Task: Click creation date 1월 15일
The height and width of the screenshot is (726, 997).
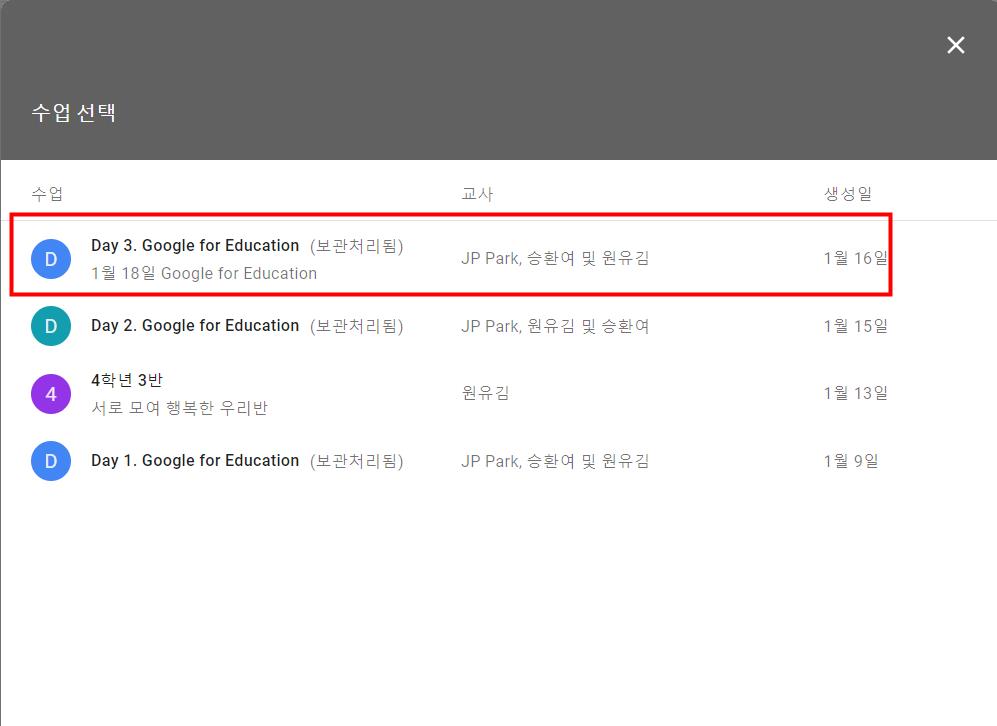Action: [x=855, y=326]
